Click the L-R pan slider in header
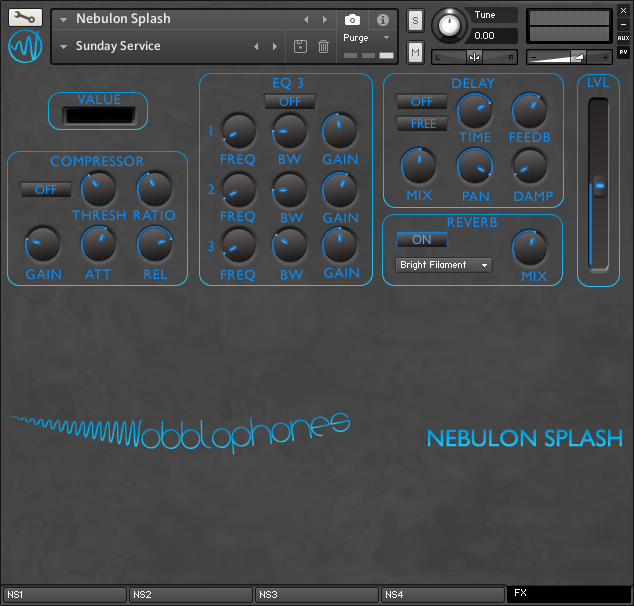The width and height of the screenshot is (634, 606). [x=474, y=57]
